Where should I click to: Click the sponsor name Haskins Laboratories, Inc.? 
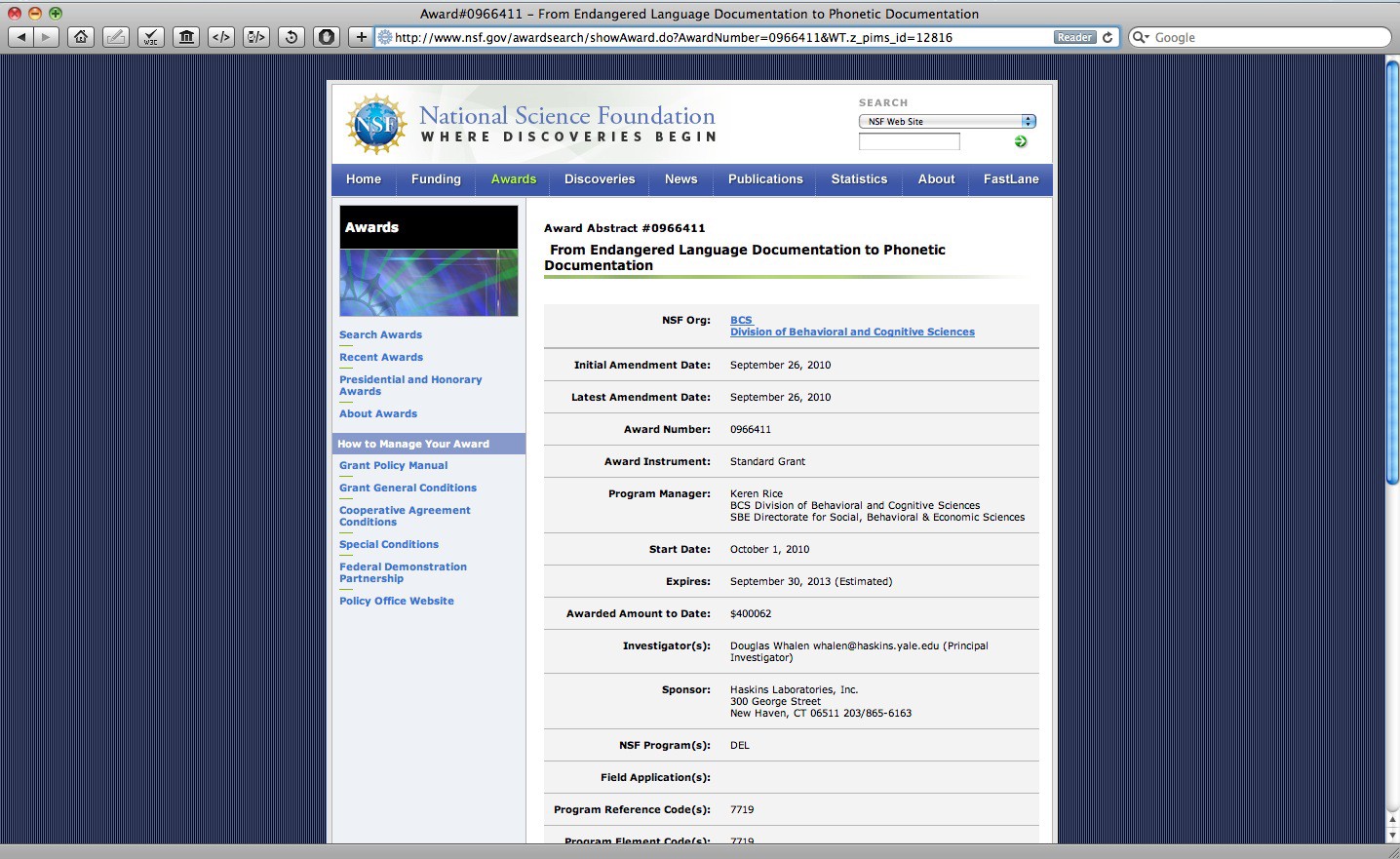795,689
